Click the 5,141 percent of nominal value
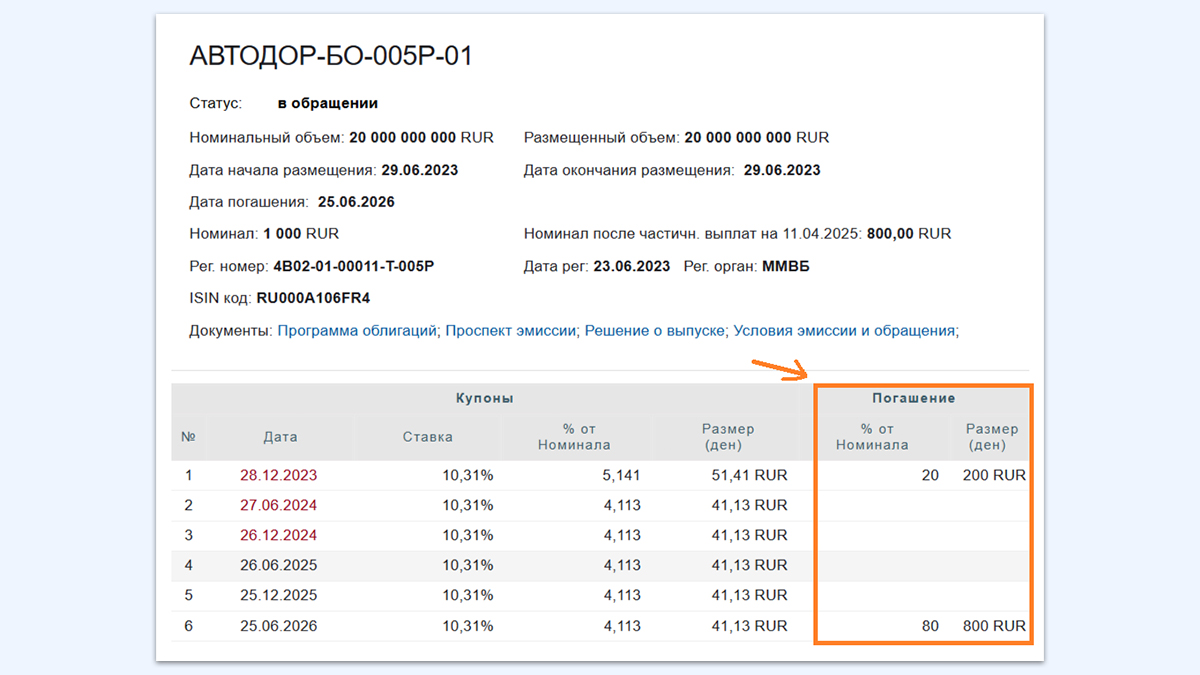1200x675 pixels. point(622,476)
